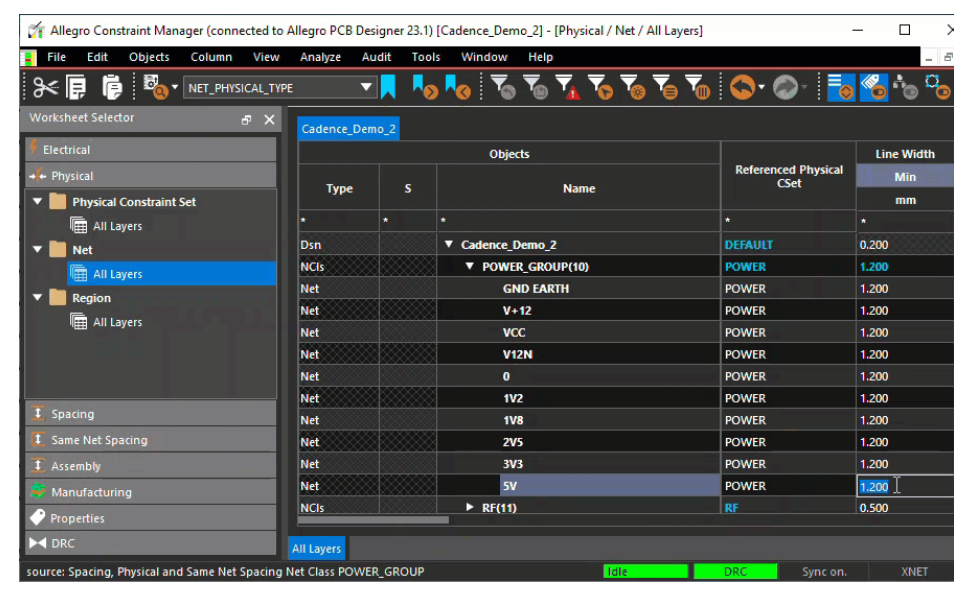Float the Worksheet Selector panel
The width and height of the screenshot is (976, 599).
246,120
